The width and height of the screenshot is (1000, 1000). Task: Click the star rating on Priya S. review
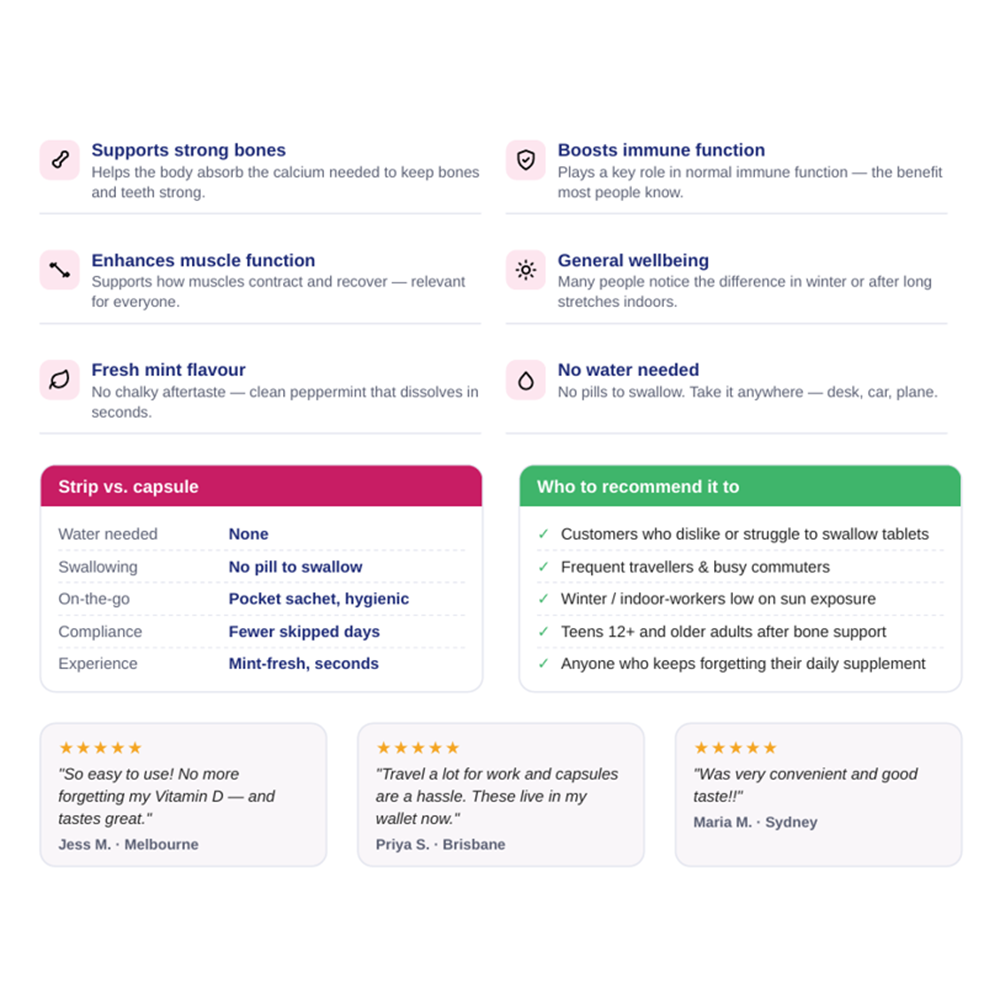(x=418, y=747)
